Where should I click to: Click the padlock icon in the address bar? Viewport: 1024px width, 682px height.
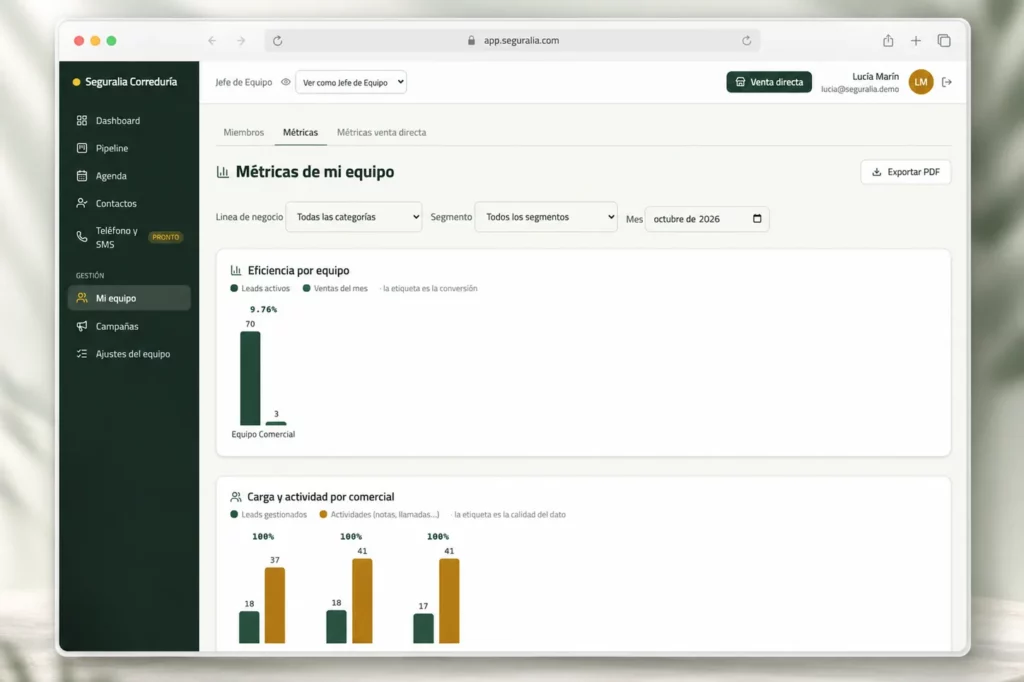(x=472, y=41)
